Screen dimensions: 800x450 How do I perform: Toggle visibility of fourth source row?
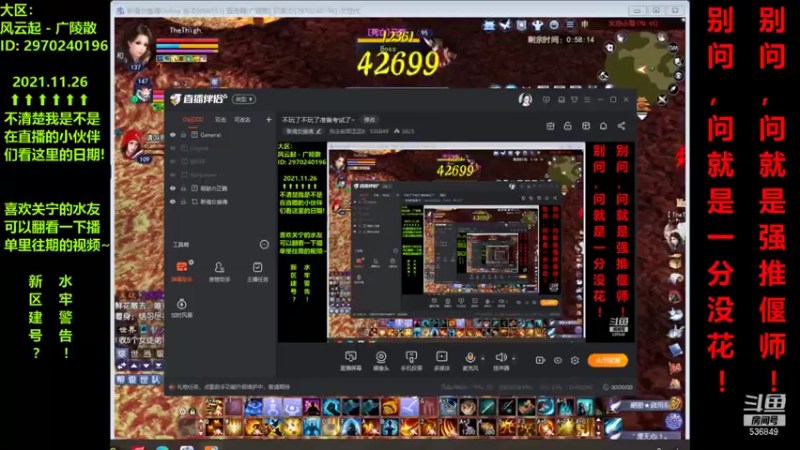coord(173,174)
